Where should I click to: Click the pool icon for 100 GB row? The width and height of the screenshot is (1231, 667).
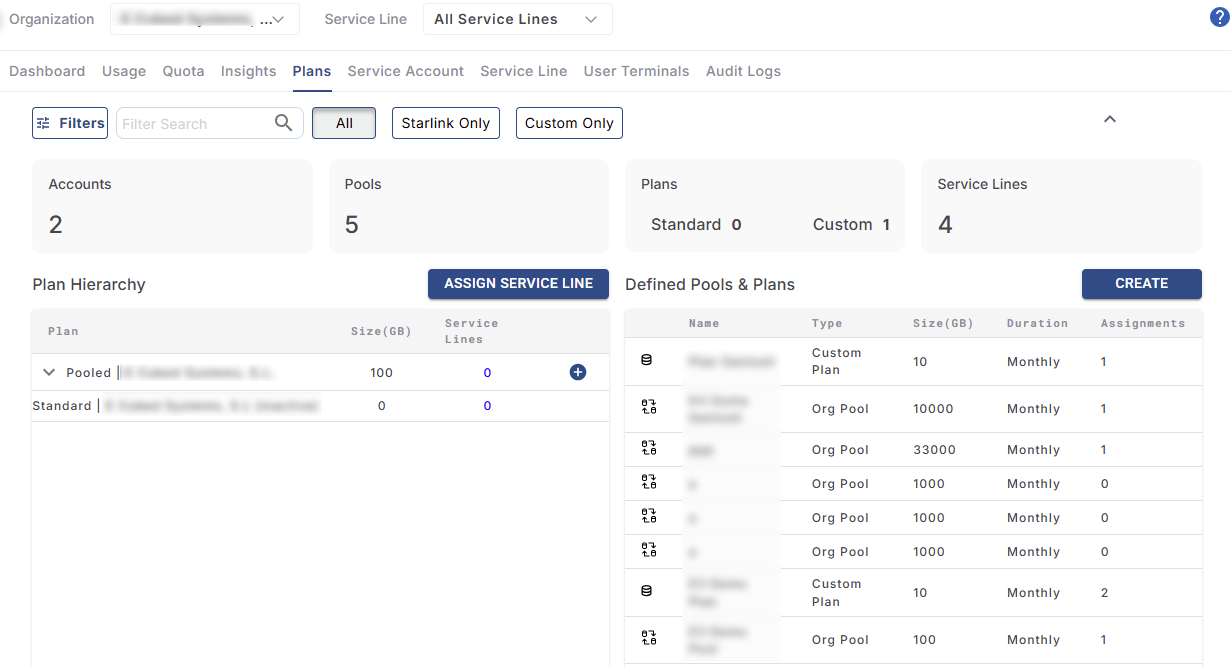pyautogui.click(x=648, y=639)
